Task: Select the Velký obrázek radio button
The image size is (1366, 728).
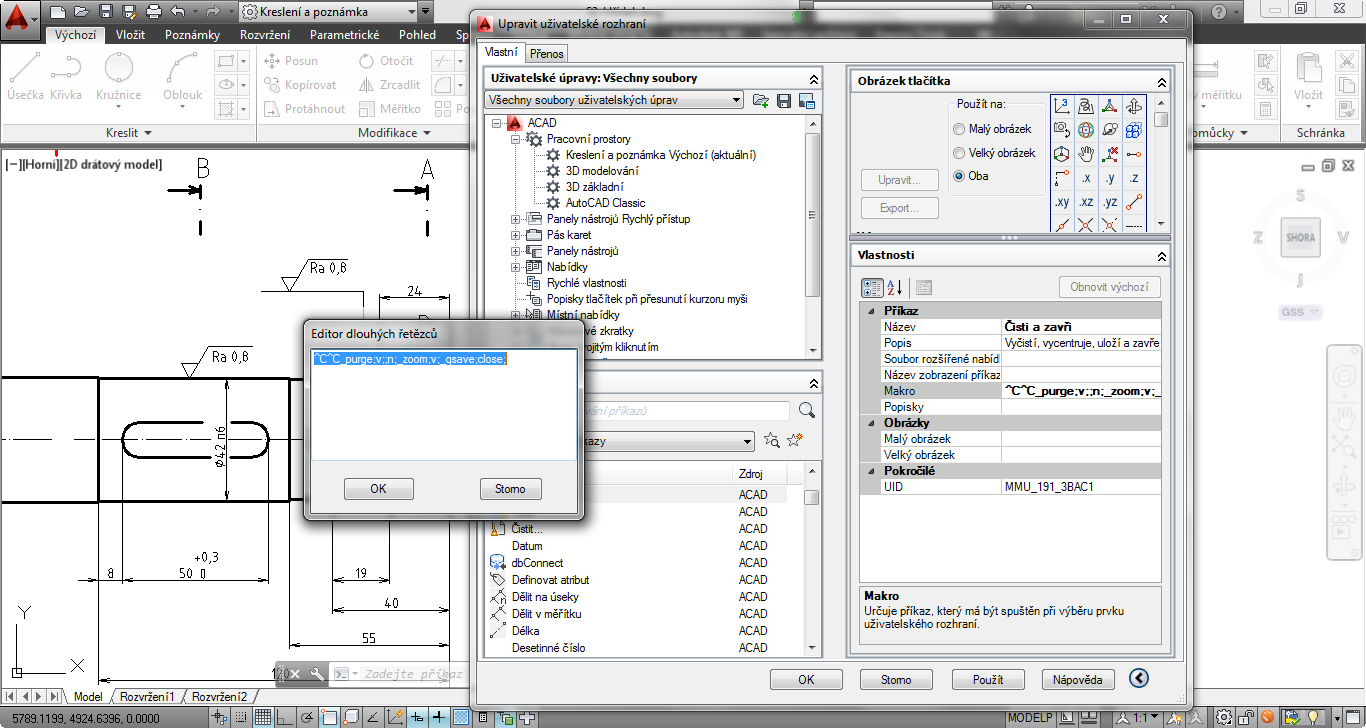Action: pos(960,153)
